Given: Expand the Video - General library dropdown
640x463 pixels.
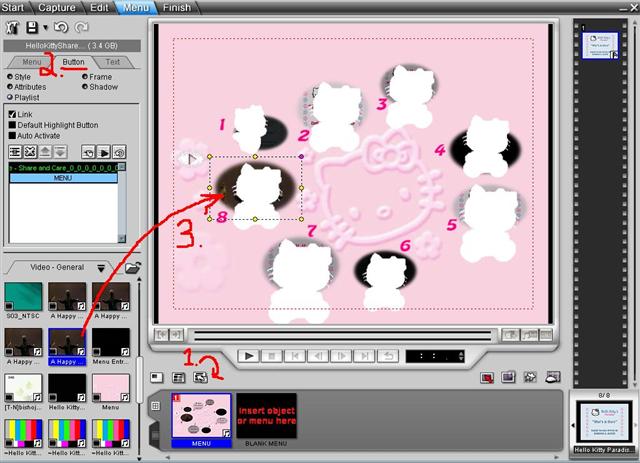Looking at the screenshot, I should pyautogui.click(x=101, y=268).
